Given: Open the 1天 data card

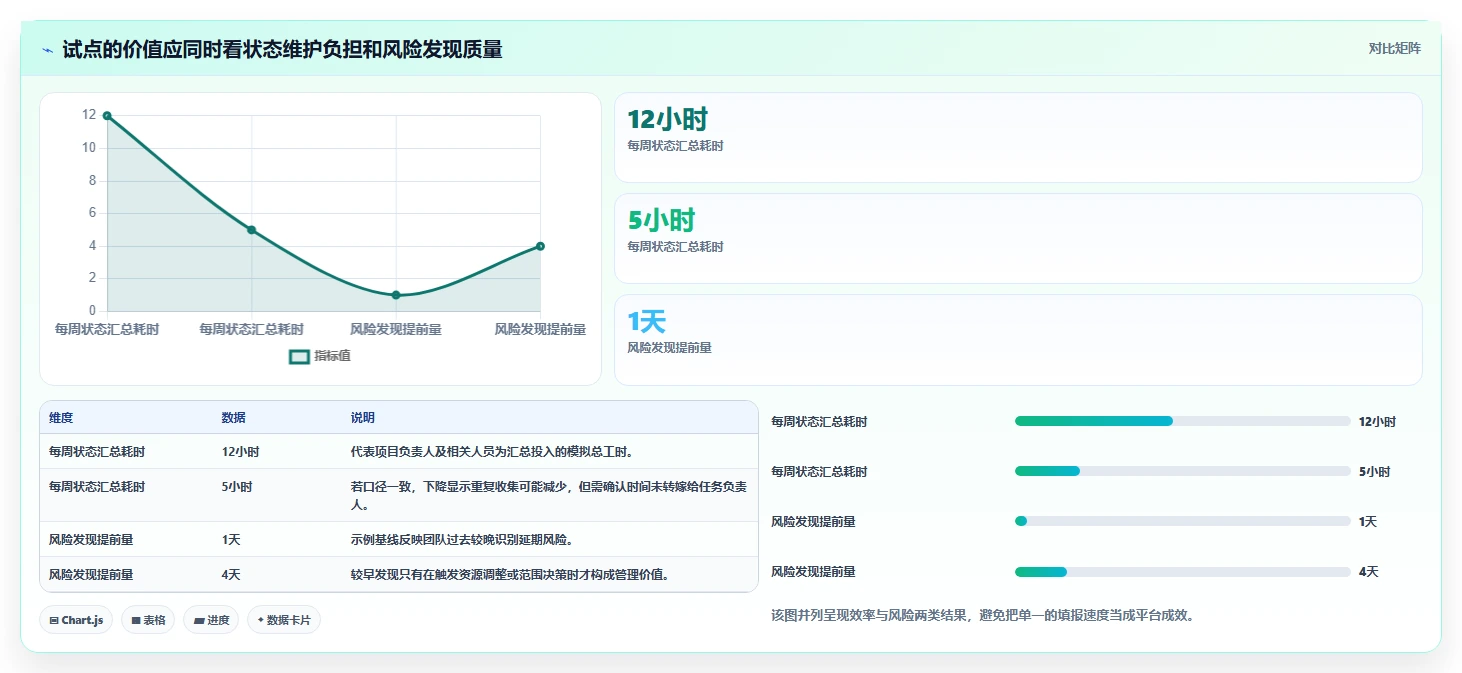Looking at the screenshot, I should tap(1018, 339).
